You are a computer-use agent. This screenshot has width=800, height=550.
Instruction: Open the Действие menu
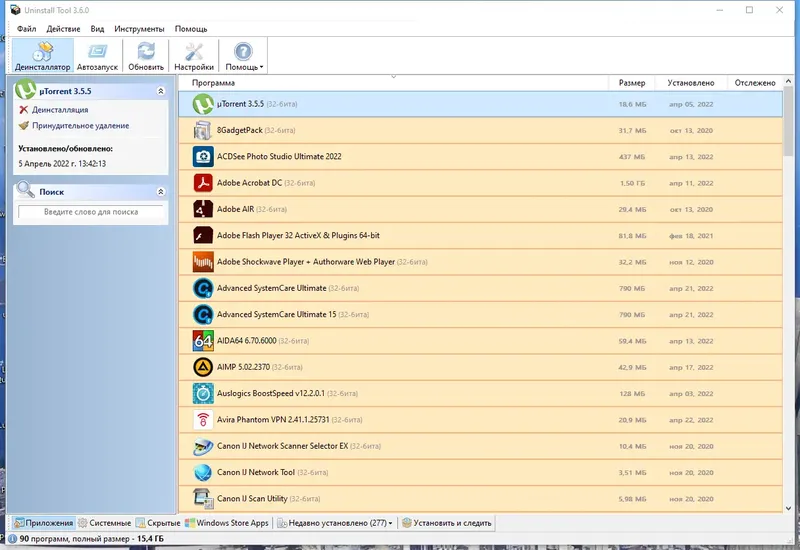(63, 29)
